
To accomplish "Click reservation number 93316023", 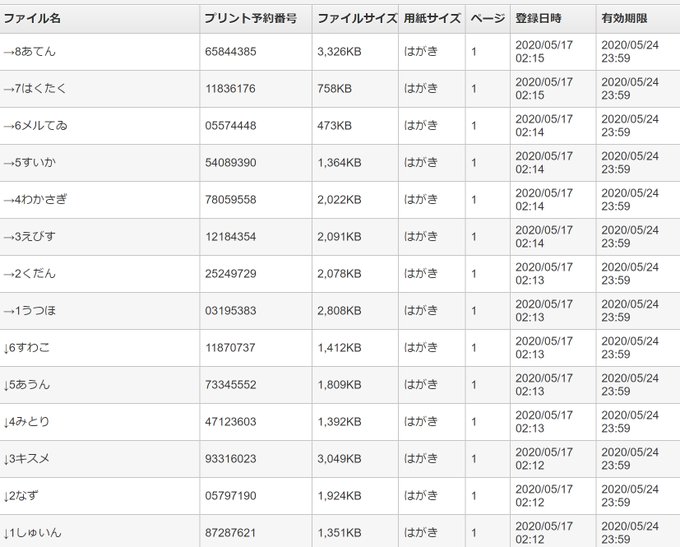I will (x=231, y=459).
